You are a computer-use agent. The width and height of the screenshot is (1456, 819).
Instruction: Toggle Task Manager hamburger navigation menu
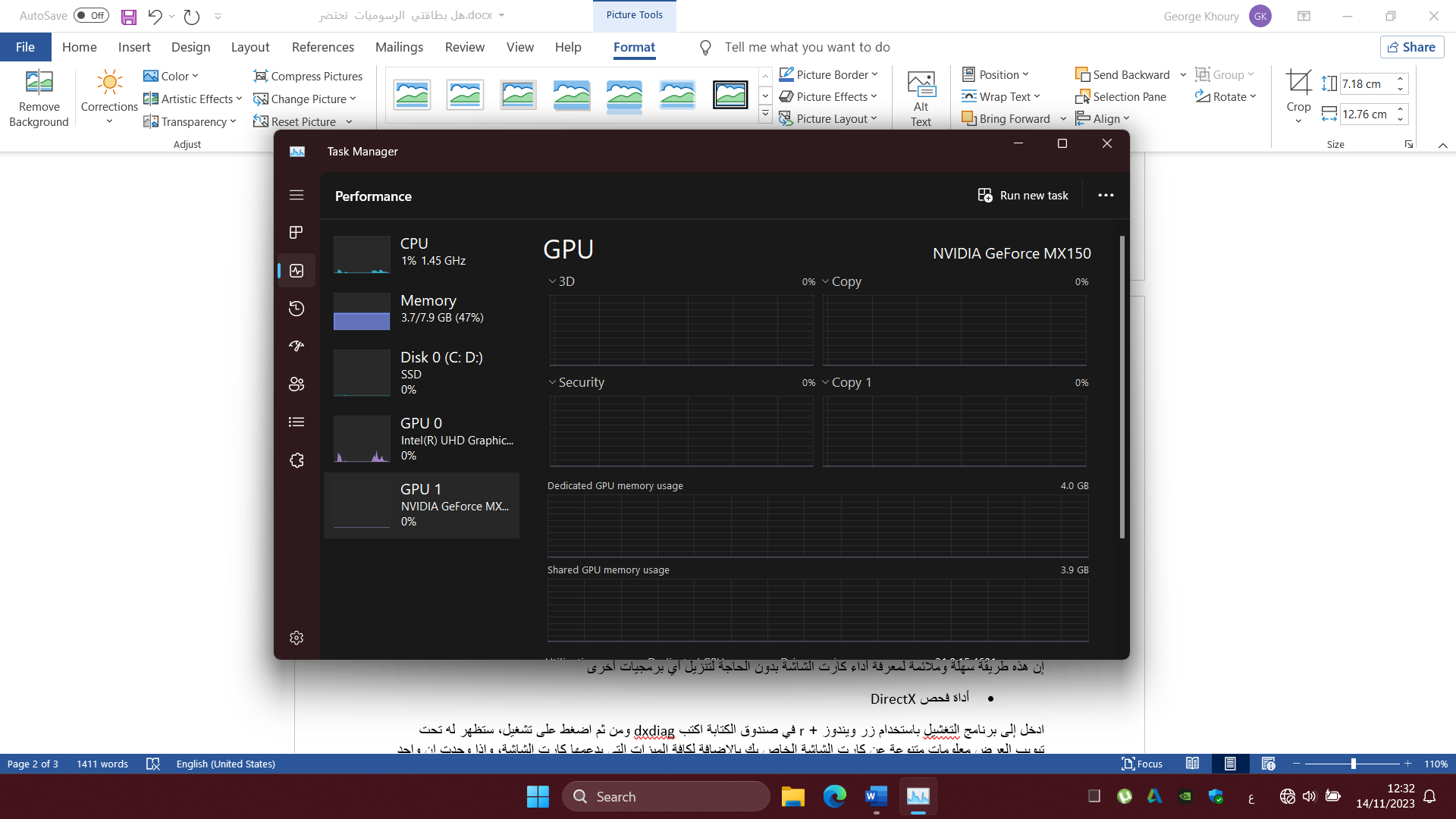click(297, 196)
